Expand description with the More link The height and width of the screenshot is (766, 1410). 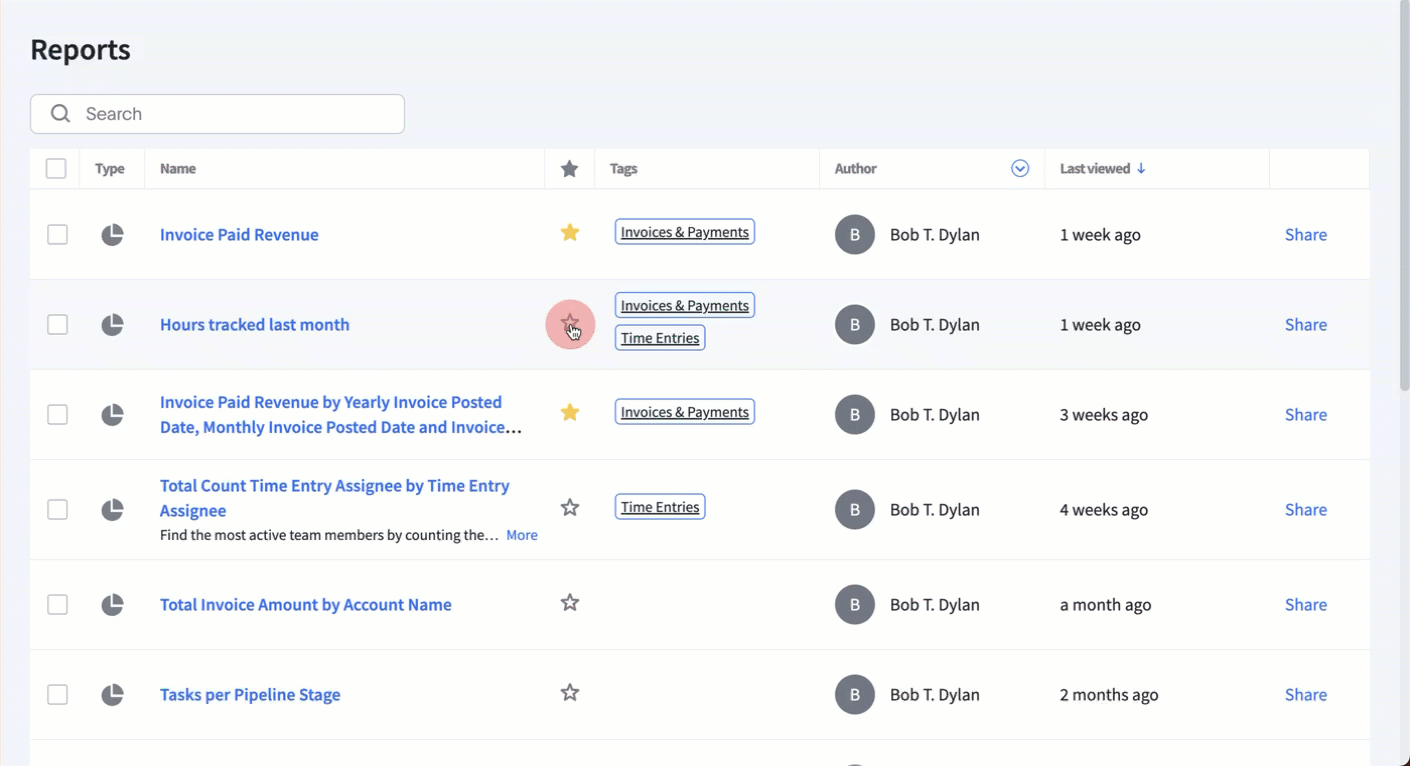point(521,536)
